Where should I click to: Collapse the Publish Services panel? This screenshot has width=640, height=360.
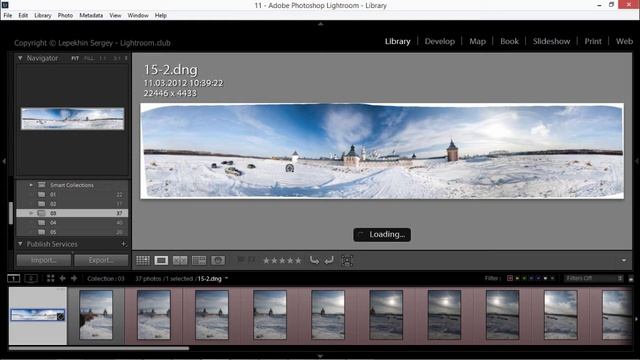pyautogui.click(x=20, y=244)
